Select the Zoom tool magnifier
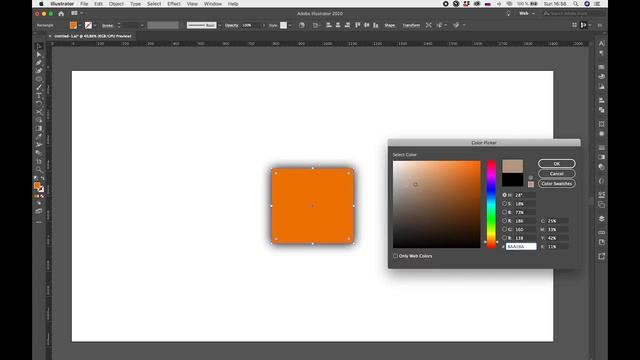640x360 pixels. click(39, 169)
